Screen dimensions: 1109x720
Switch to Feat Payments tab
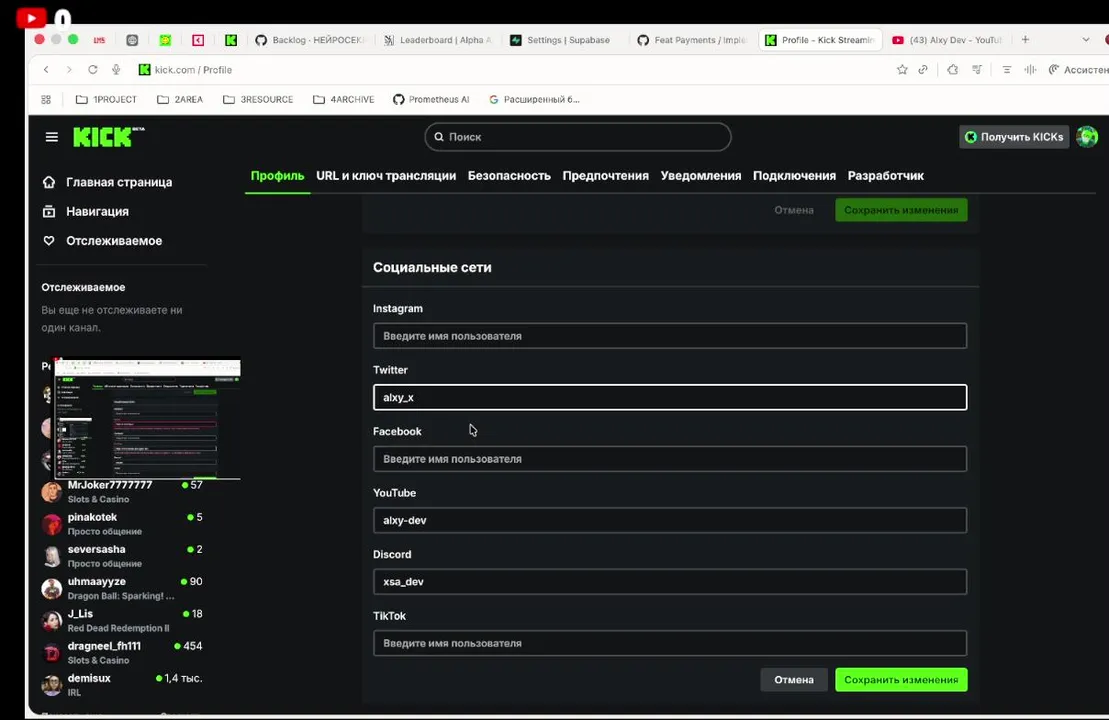point(693,40)
